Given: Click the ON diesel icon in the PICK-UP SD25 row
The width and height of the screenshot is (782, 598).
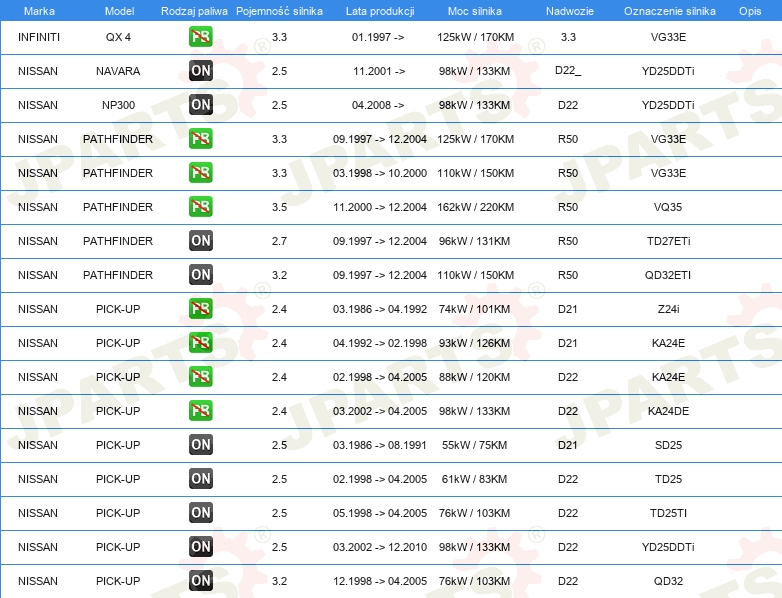Looking at the screenshot, I should pyautogui.click(x=200, y=445).
